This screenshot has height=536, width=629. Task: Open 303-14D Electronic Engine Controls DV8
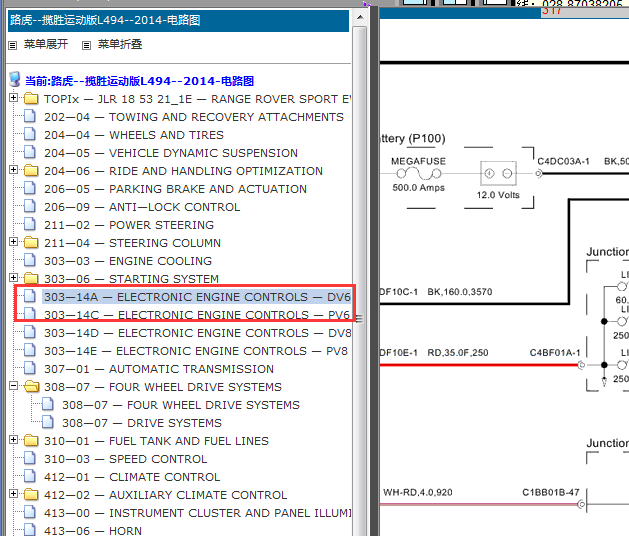click(x=198, y=333)
